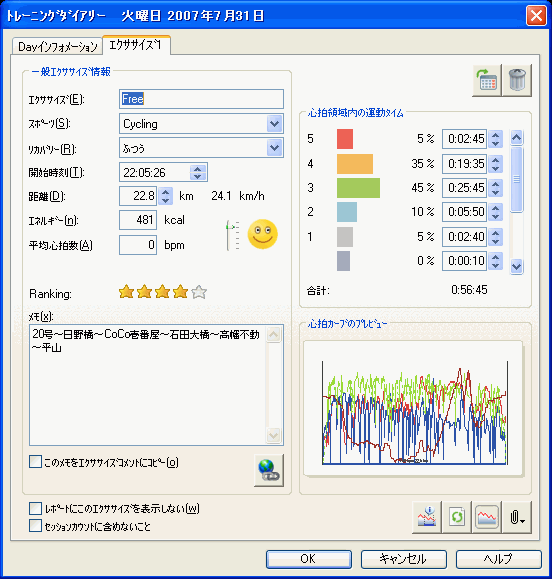The width and height of the screenshot is (552, 579).
Task: Click the calendar move-date icon
Action: (x=487, y=80)
